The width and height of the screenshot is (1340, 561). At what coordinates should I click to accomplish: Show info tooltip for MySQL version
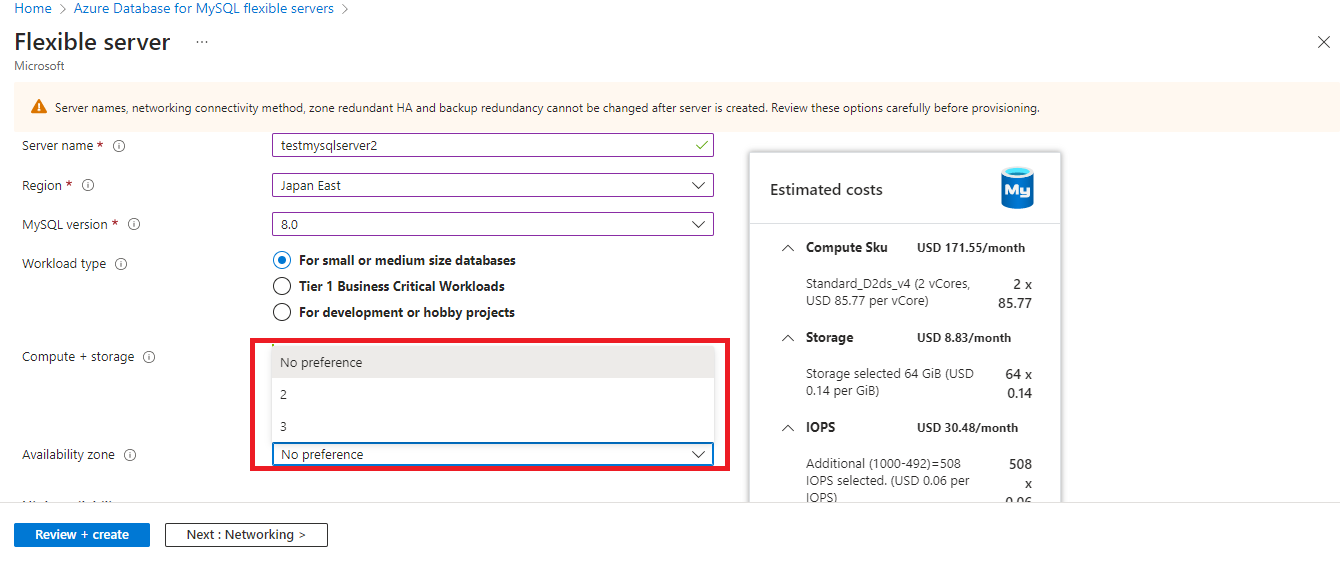[134, 225]
